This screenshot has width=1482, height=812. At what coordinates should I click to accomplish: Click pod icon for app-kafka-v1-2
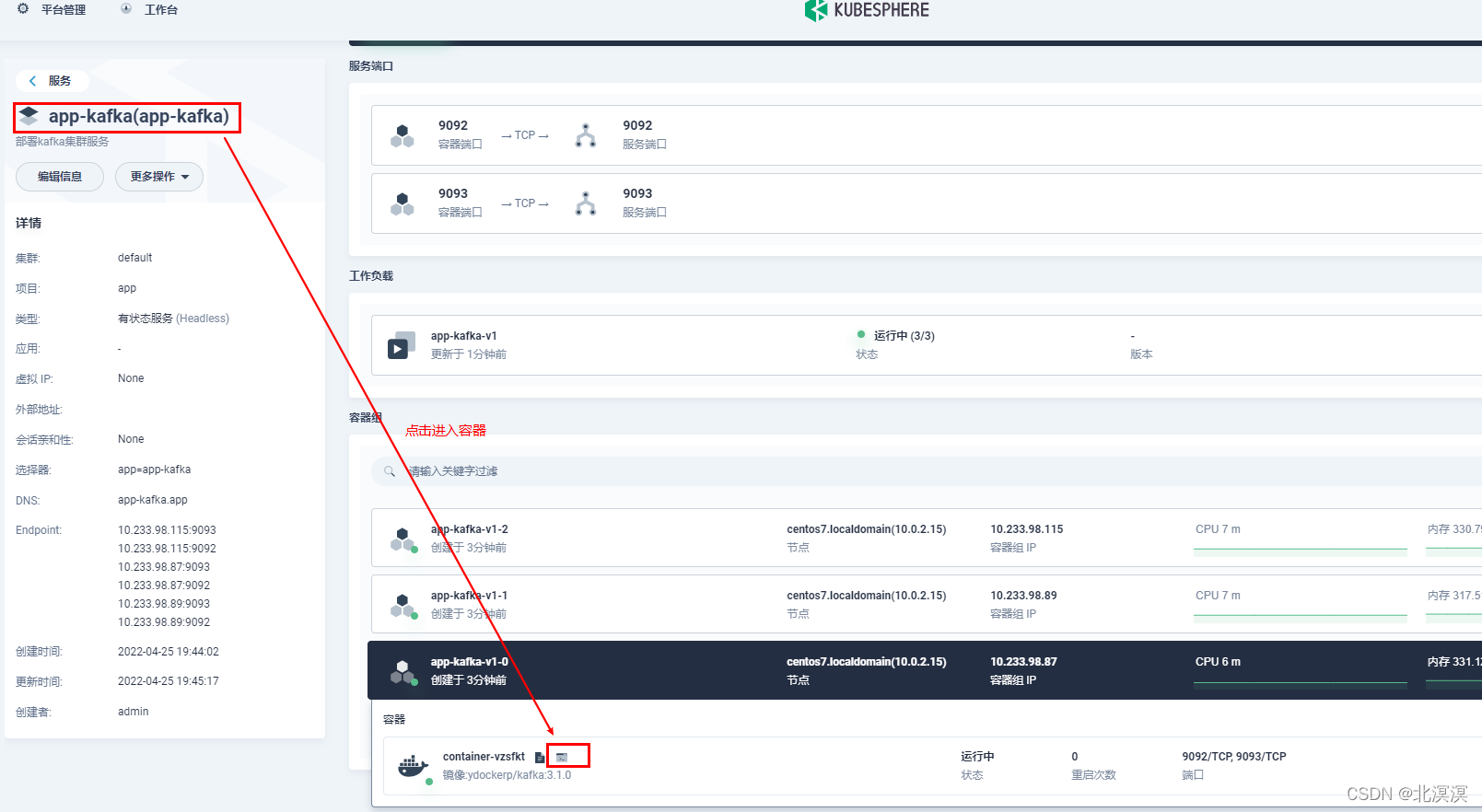coord(403,539)
